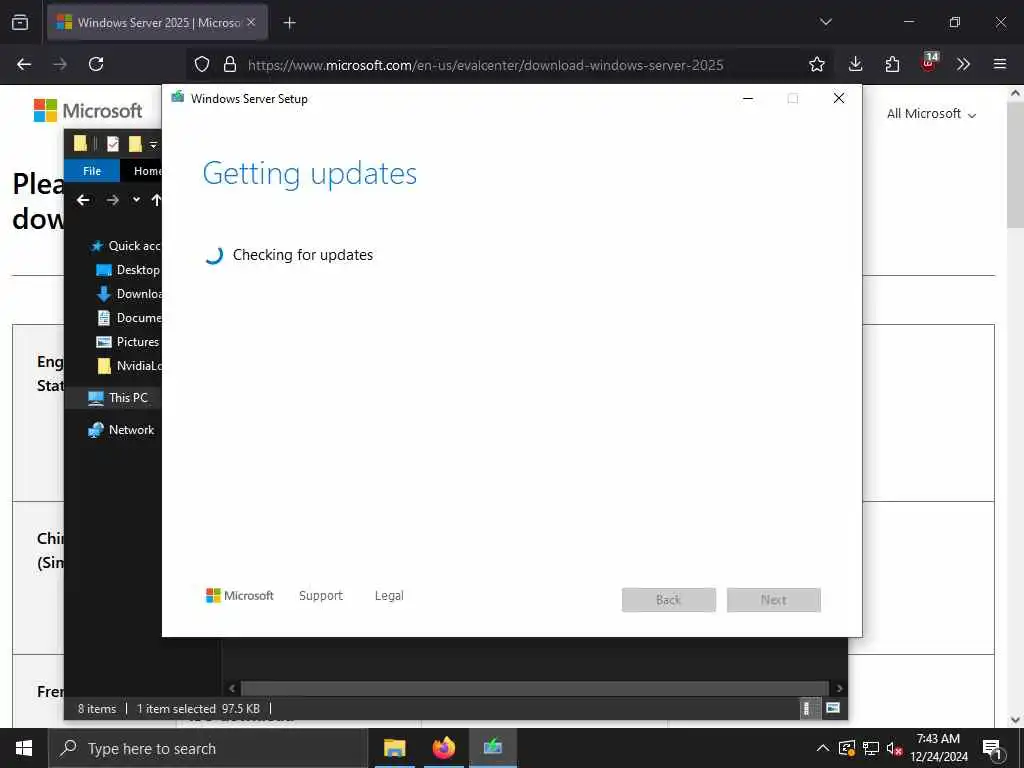The height and width of the screenshot is (768, 1024).
Task: Click Windows Server Setup title icon
Action: pyautogui.click(x=178, y=98)
